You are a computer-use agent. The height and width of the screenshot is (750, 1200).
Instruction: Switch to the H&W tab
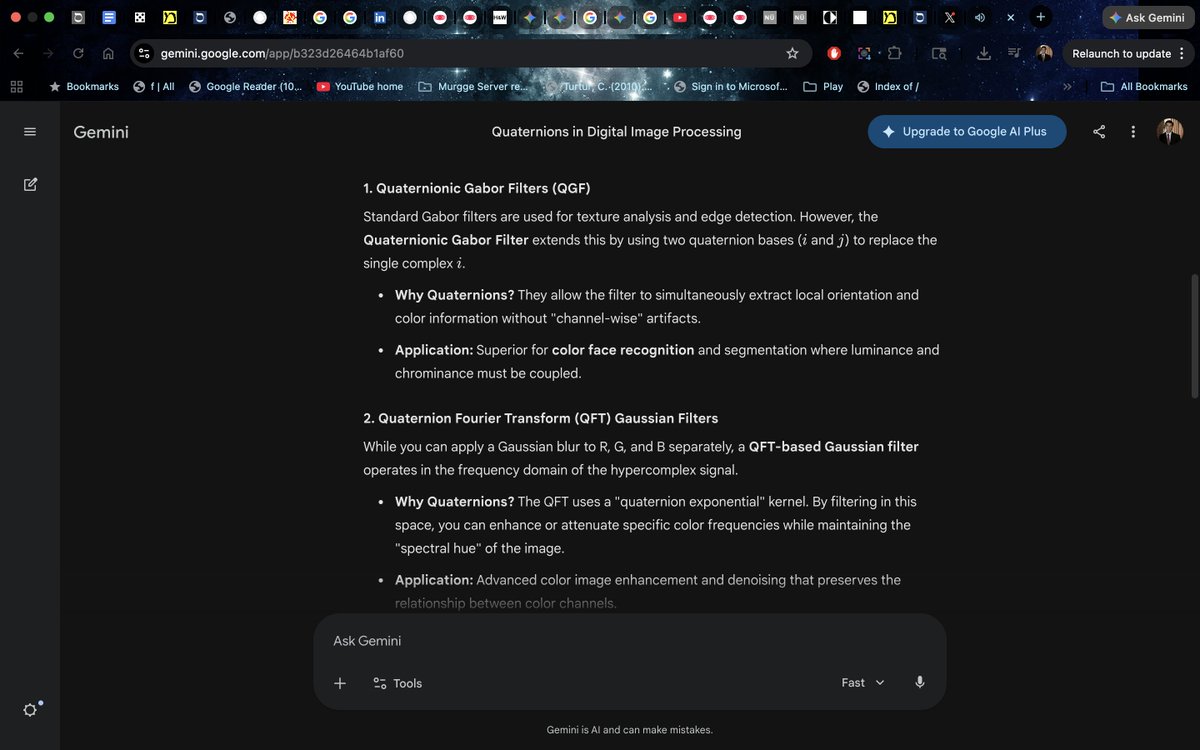click(499, 17)
